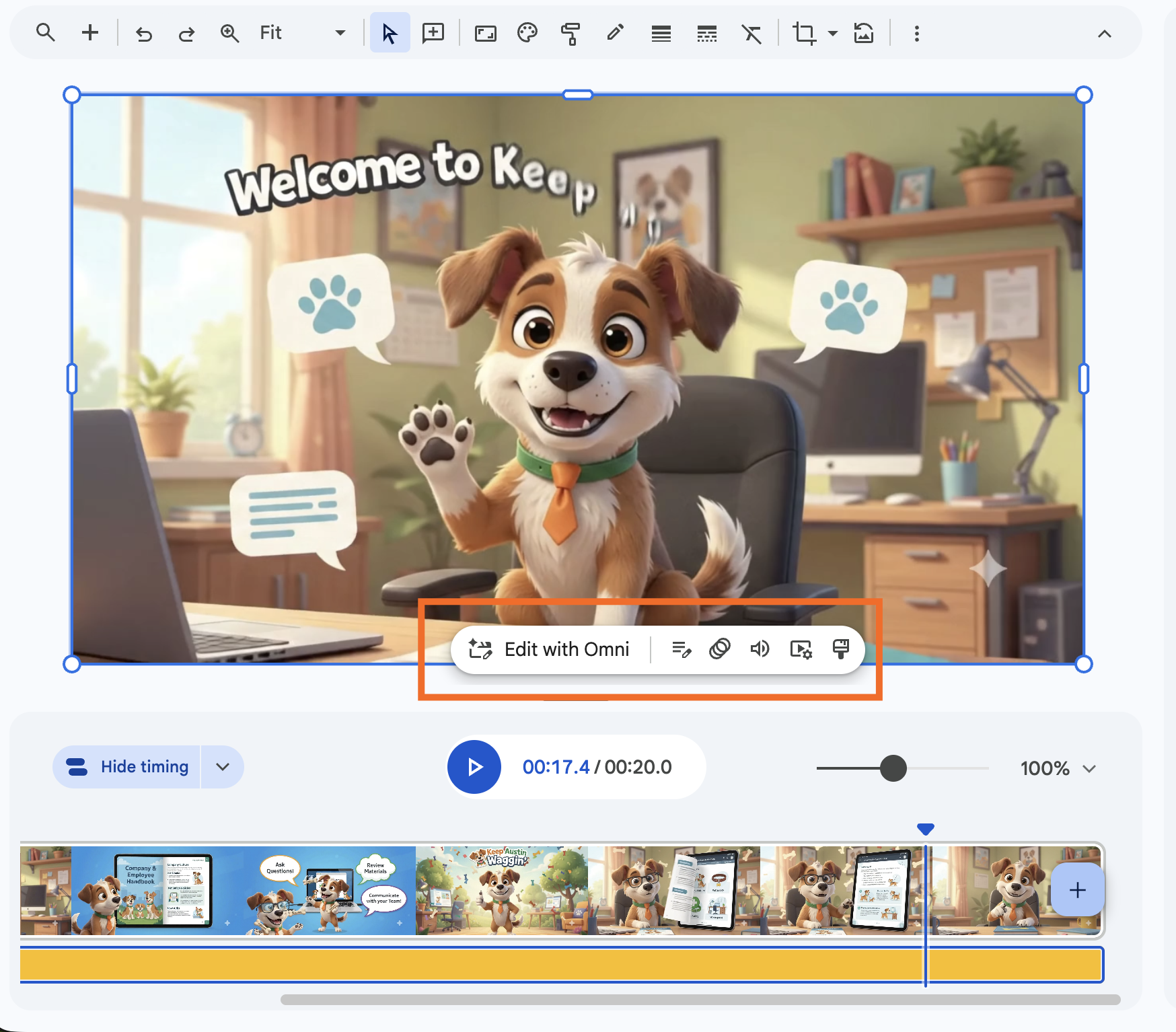Image resolution: width=1176 pixels, height=1032 pixels.
Task: Select the Keep Austin Waggin' scene thumbnail
Action: 502,891
